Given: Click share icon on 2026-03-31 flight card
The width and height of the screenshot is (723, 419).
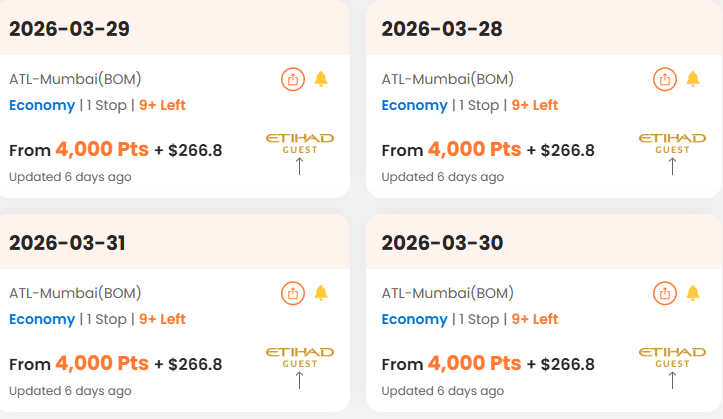Looking at the screenshot, I should pos(293,293).
